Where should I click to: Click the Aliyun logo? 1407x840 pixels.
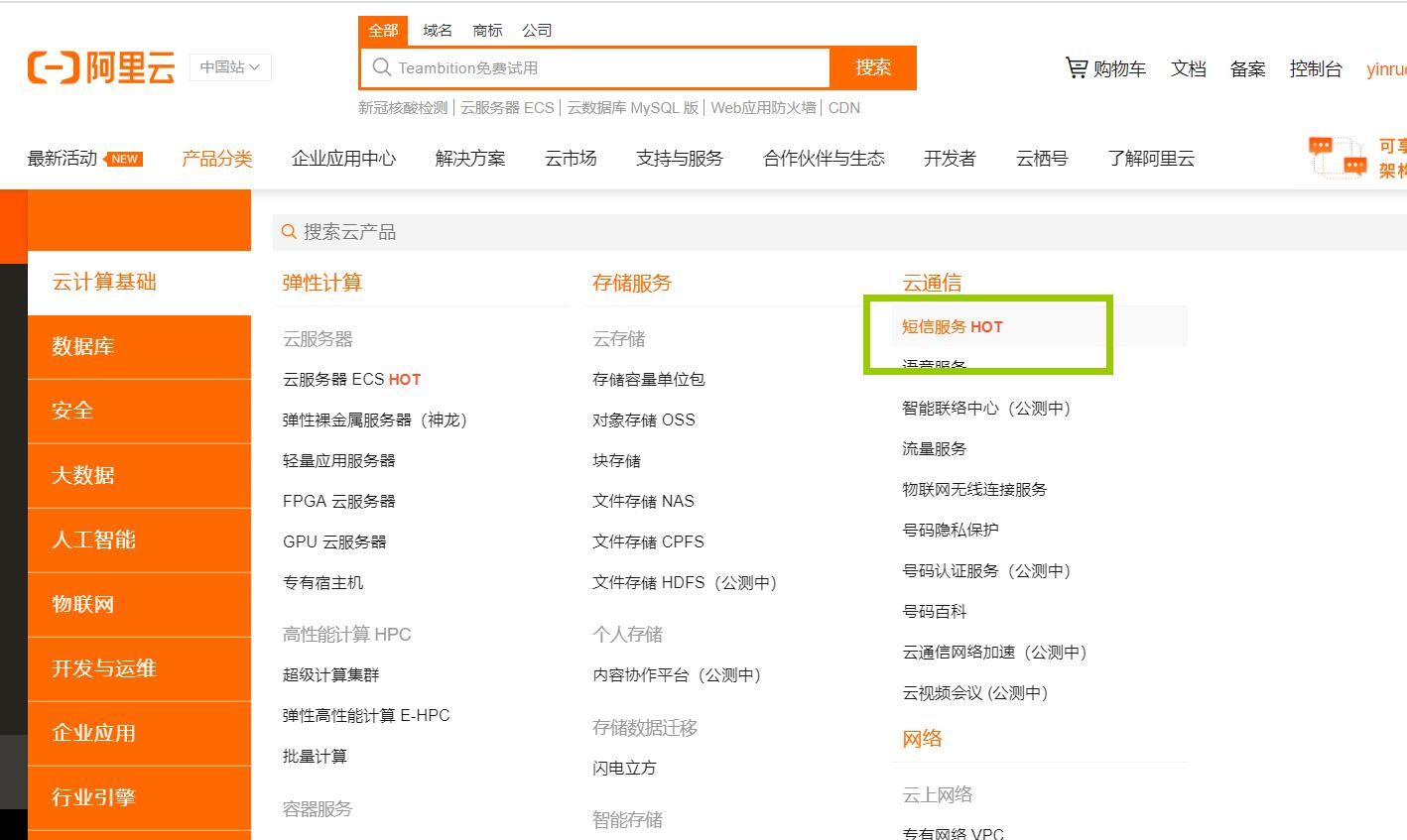[x=101, y=67]
